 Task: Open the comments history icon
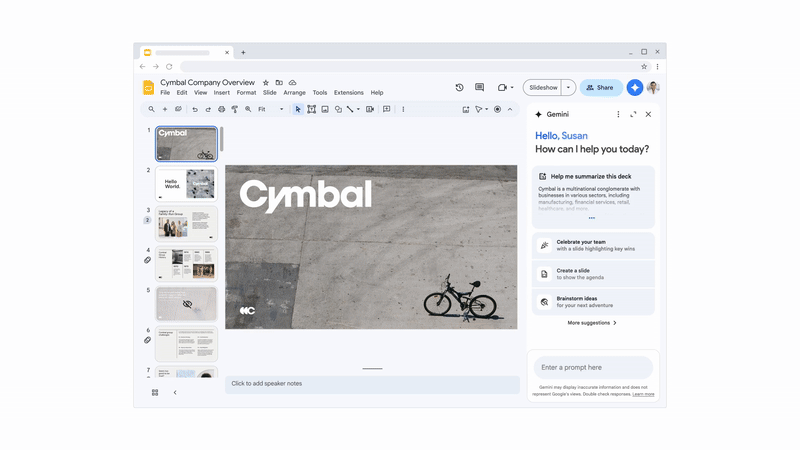(x=480, y=88)
